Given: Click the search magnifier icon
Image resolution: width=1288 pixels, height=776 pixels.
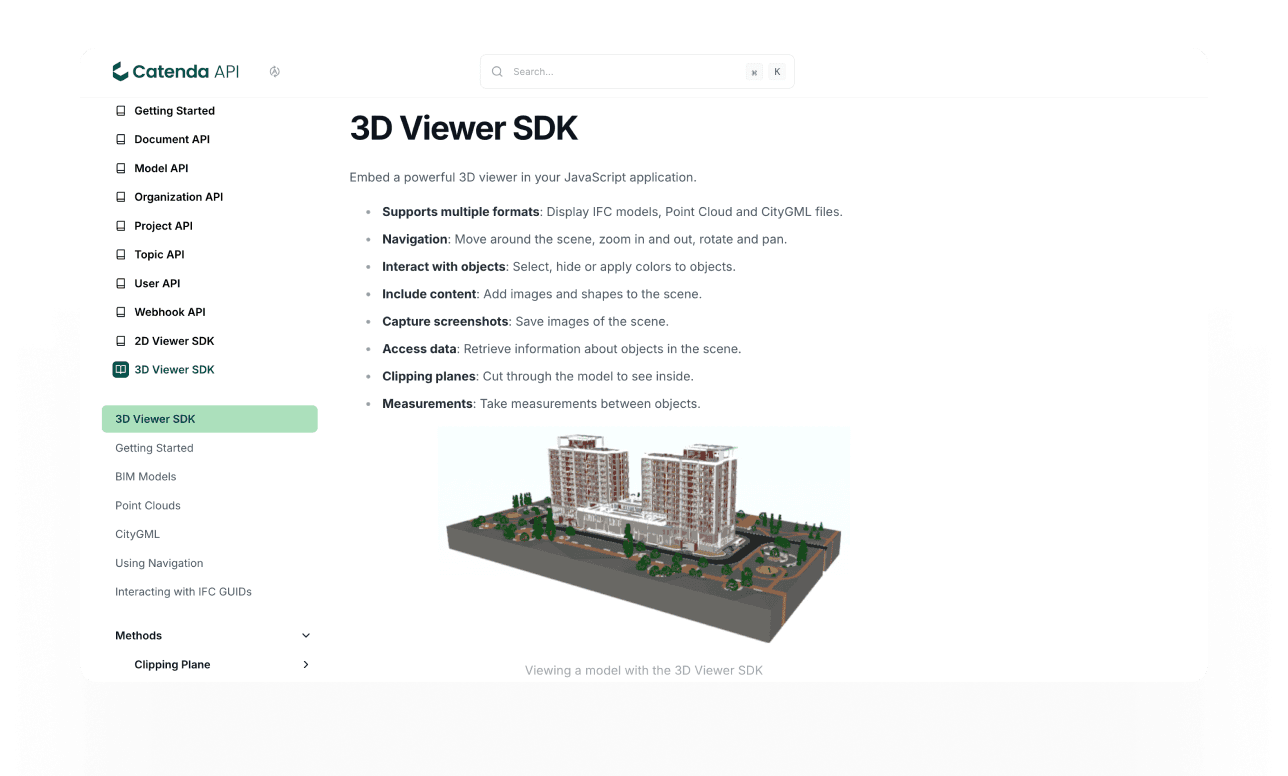Looking at the screenshot, I should (497, 71).
